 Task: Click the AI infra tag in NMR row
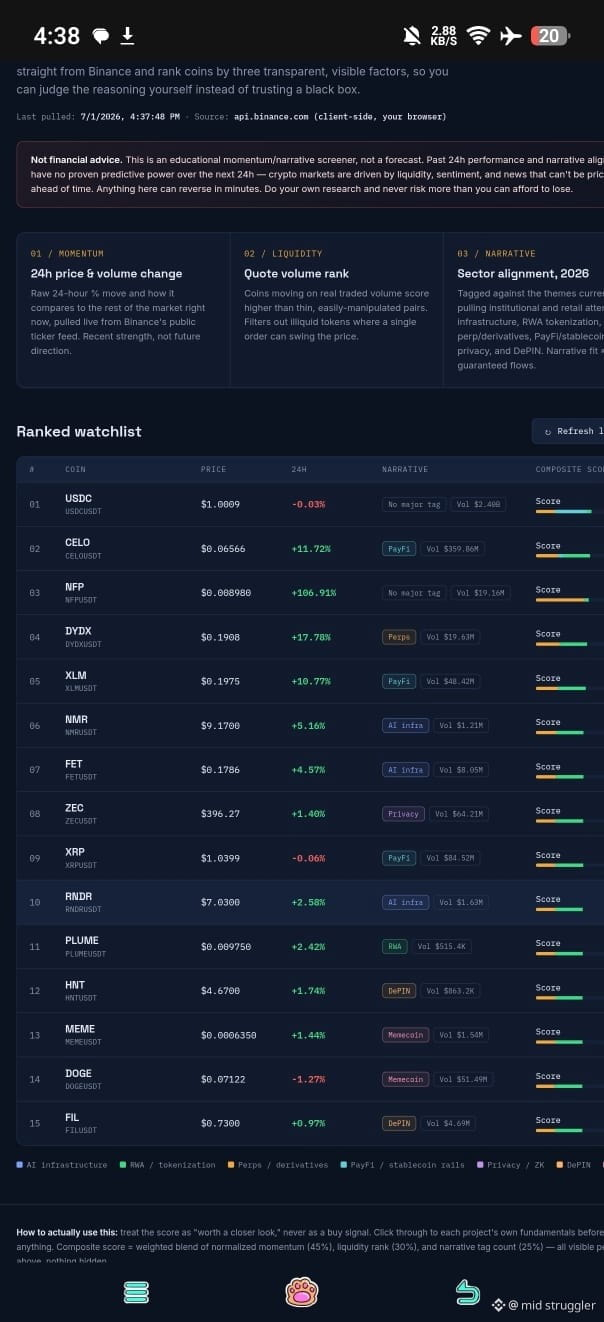tap(406, 725)
